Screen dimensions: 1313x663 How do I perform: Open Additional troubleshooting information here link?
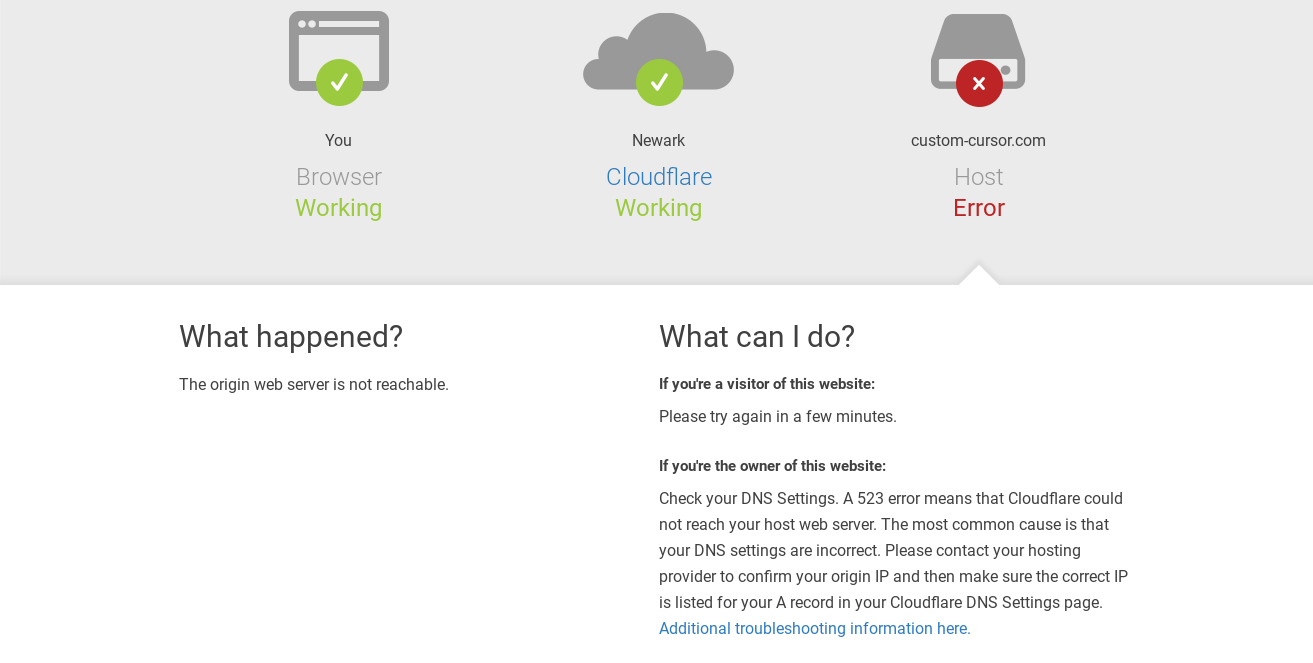815,629
